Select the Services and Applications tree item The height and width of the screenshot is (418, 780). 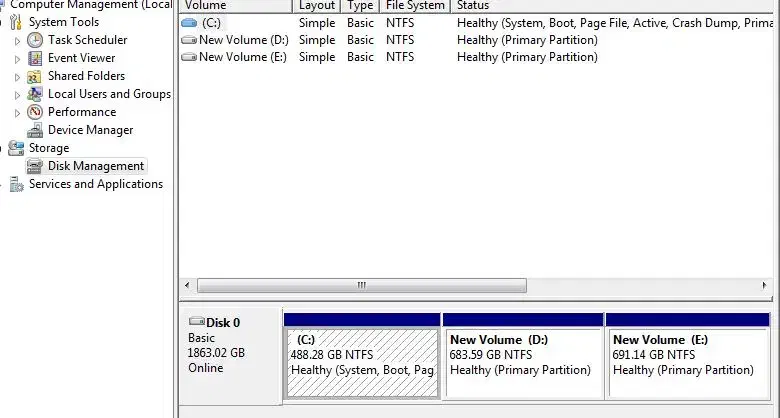pyautogui.click(x=95, y=184)
